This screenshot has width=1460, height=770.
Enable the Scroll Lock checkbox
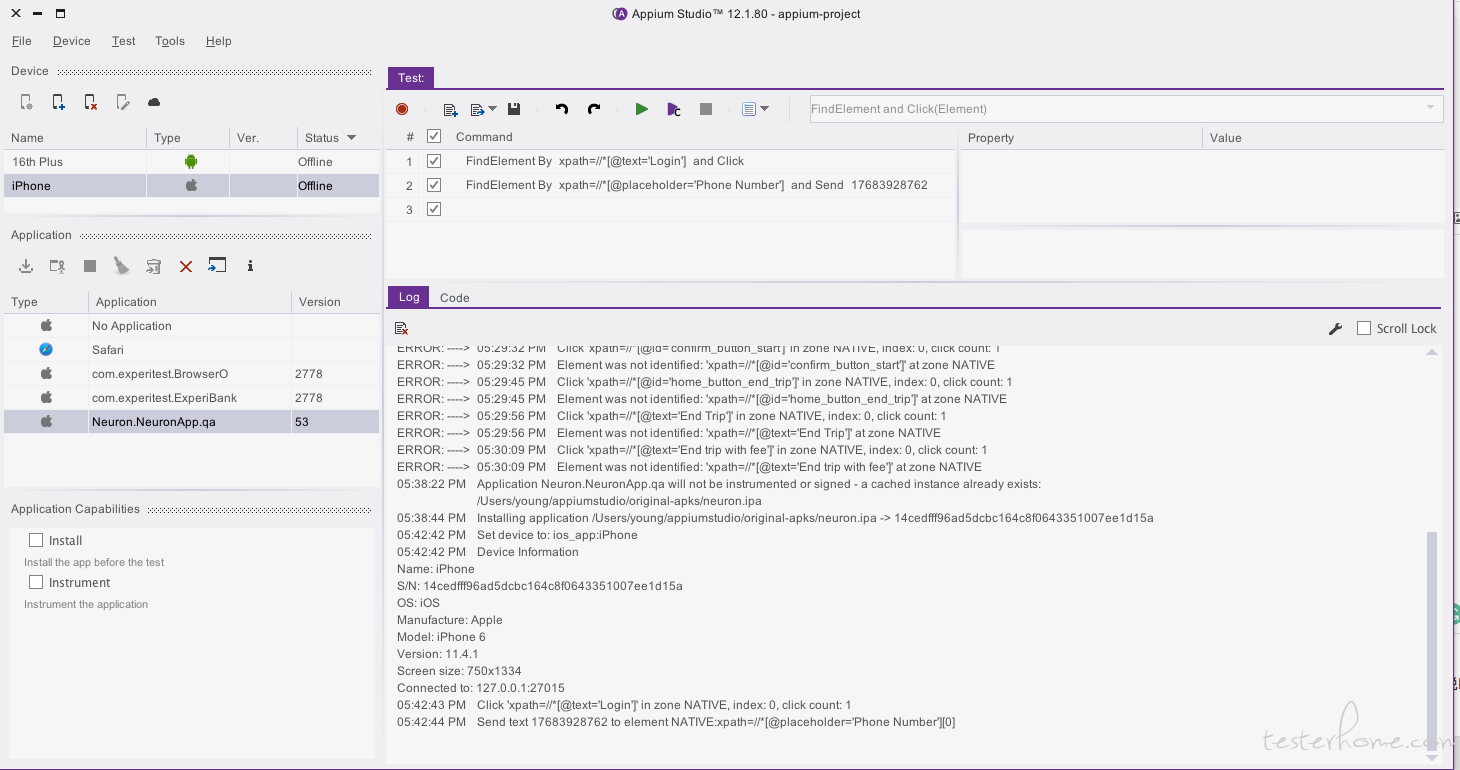pos(1364,328)
